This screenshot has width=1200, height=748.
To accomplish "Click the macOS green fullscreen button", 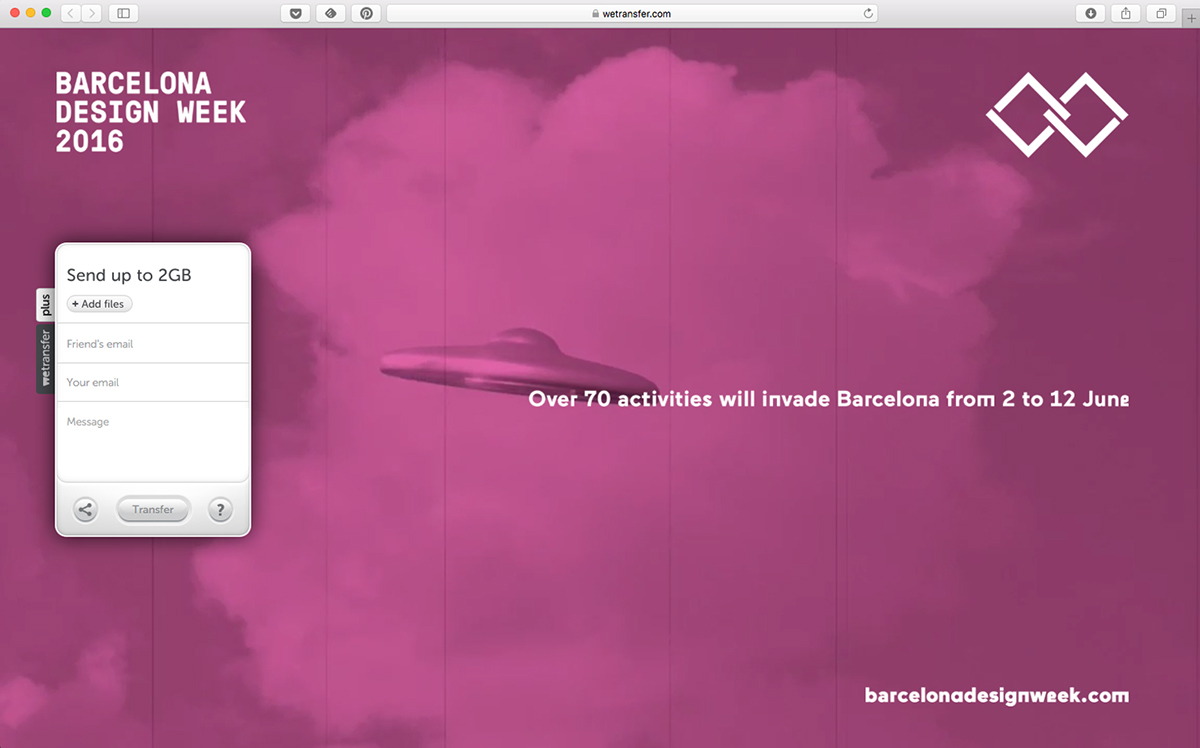I will tap(46, 13).
